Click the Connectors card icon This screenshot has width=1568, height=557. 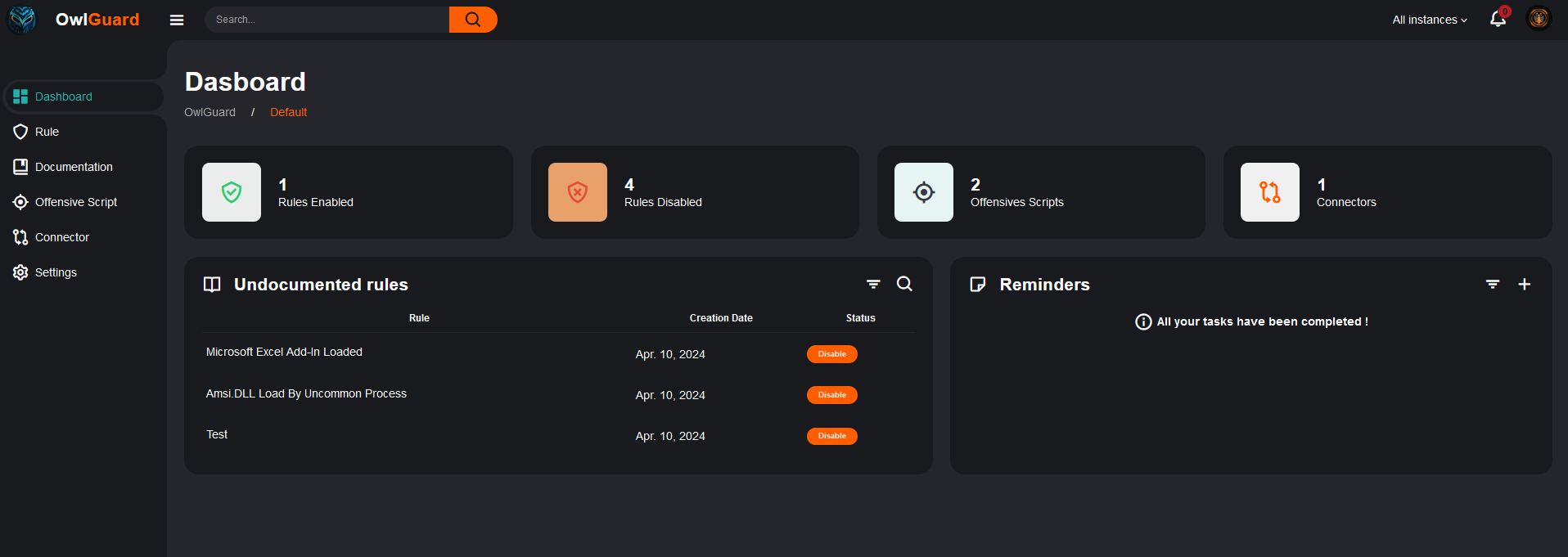click(x=1270, y=192)
